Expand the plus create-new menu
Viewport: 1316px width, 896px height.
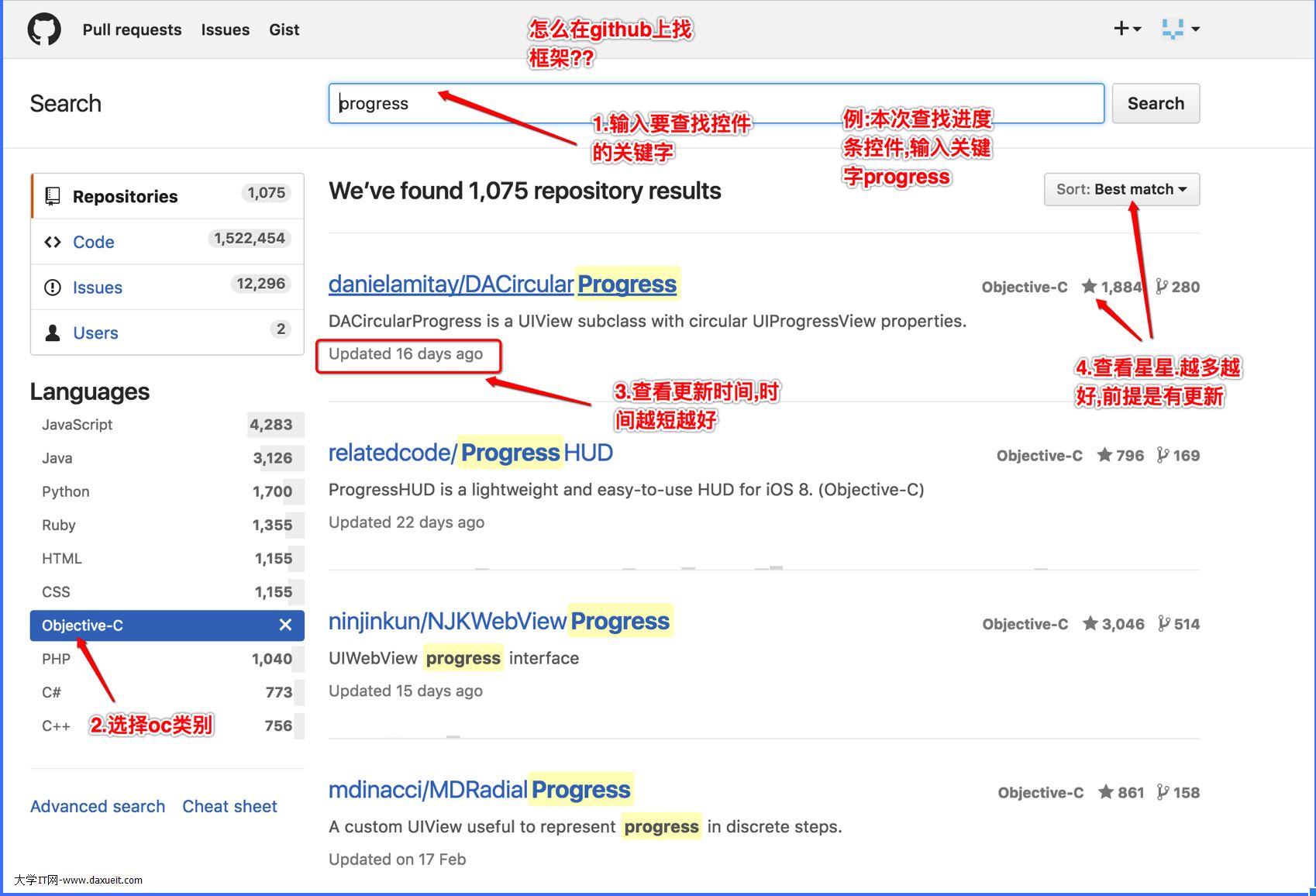1127,29
